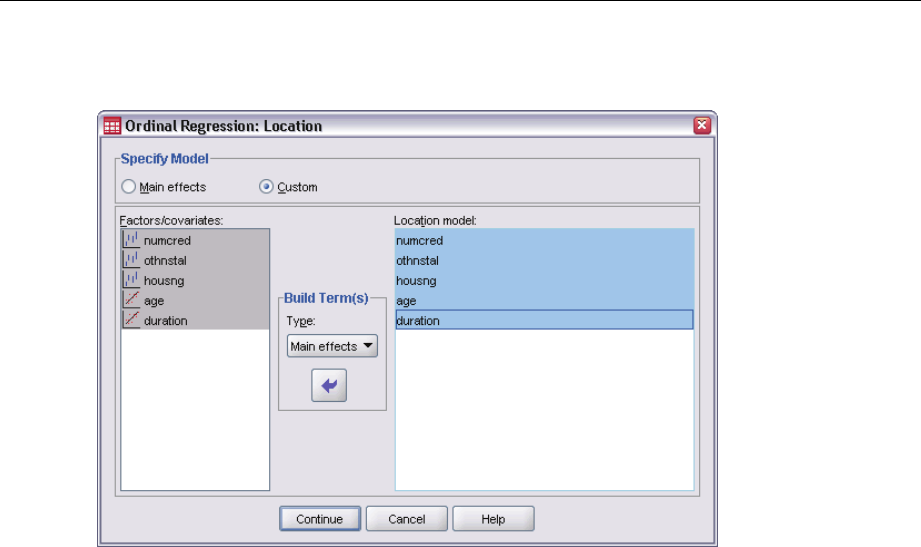Select duration in Factors/covariates list
This screenshot has width=921, height=547.
point(195,320)
